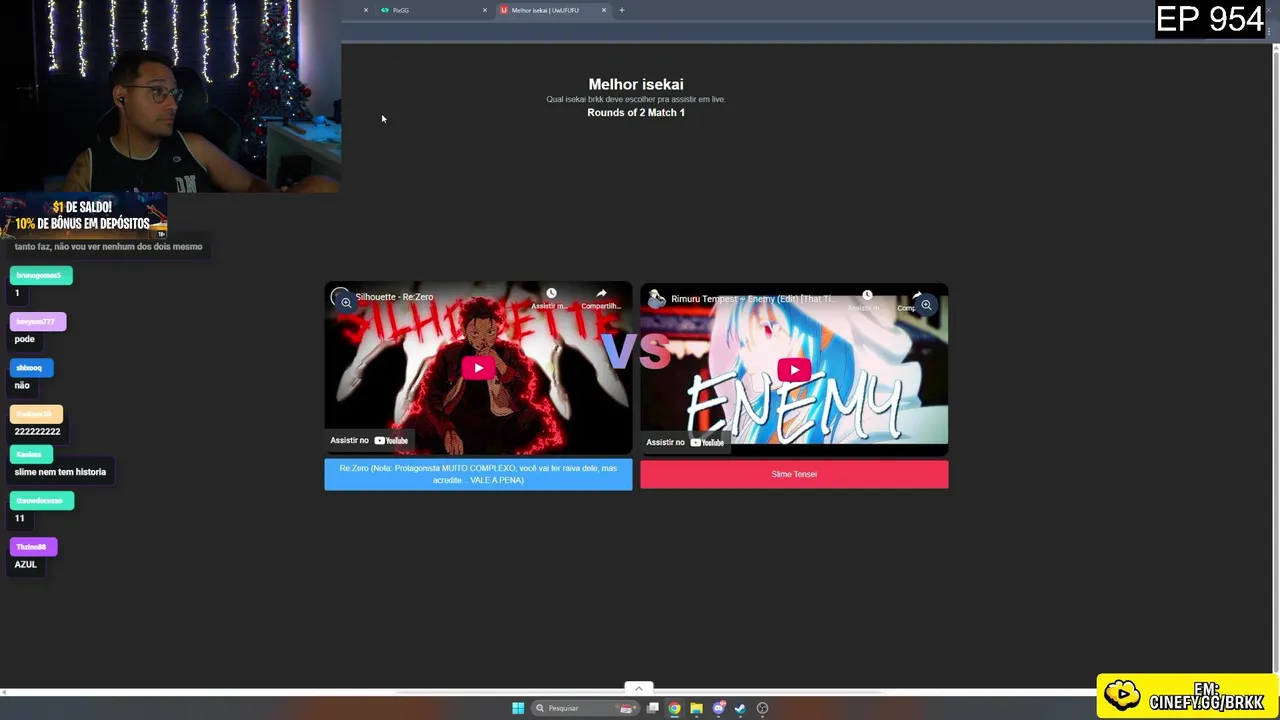Open File Explorer from taskbar
Image resolution: width=1280 pixels, height=720 pixels.
point(697,708)
